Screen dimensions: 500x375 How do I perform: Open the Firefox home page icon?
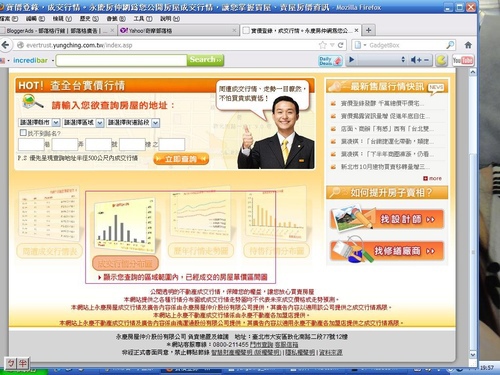468,45
